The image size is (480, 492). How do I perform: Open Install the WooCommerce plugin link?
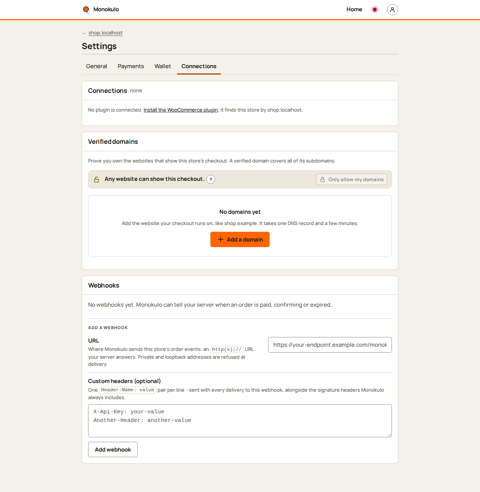181,110
